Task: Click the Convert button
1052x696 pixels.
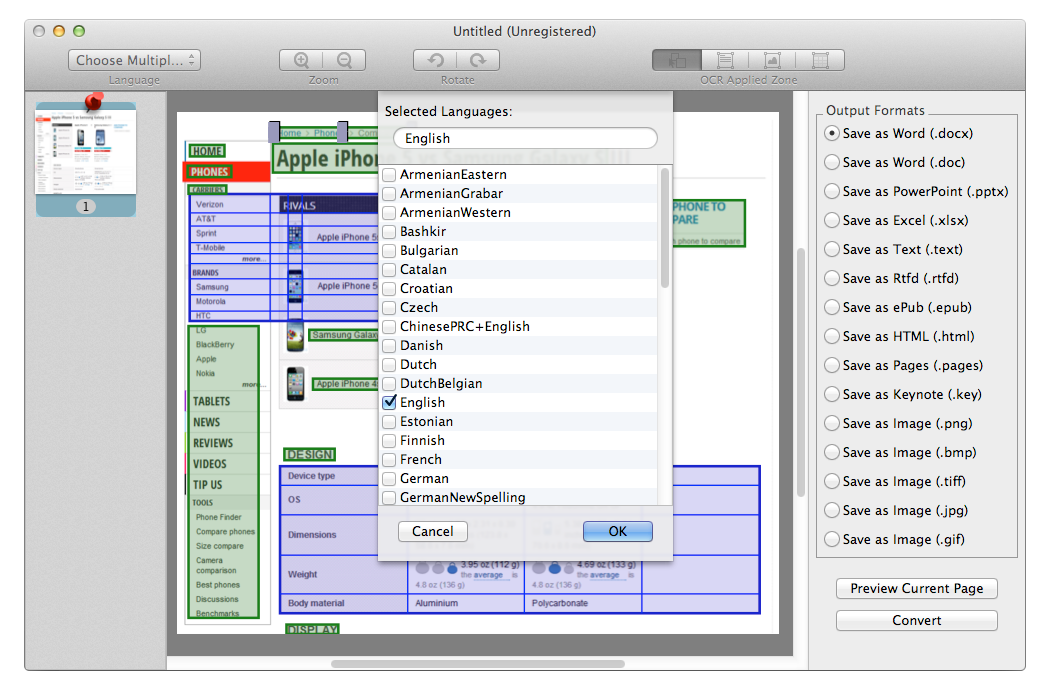Action: click(916, 621)
